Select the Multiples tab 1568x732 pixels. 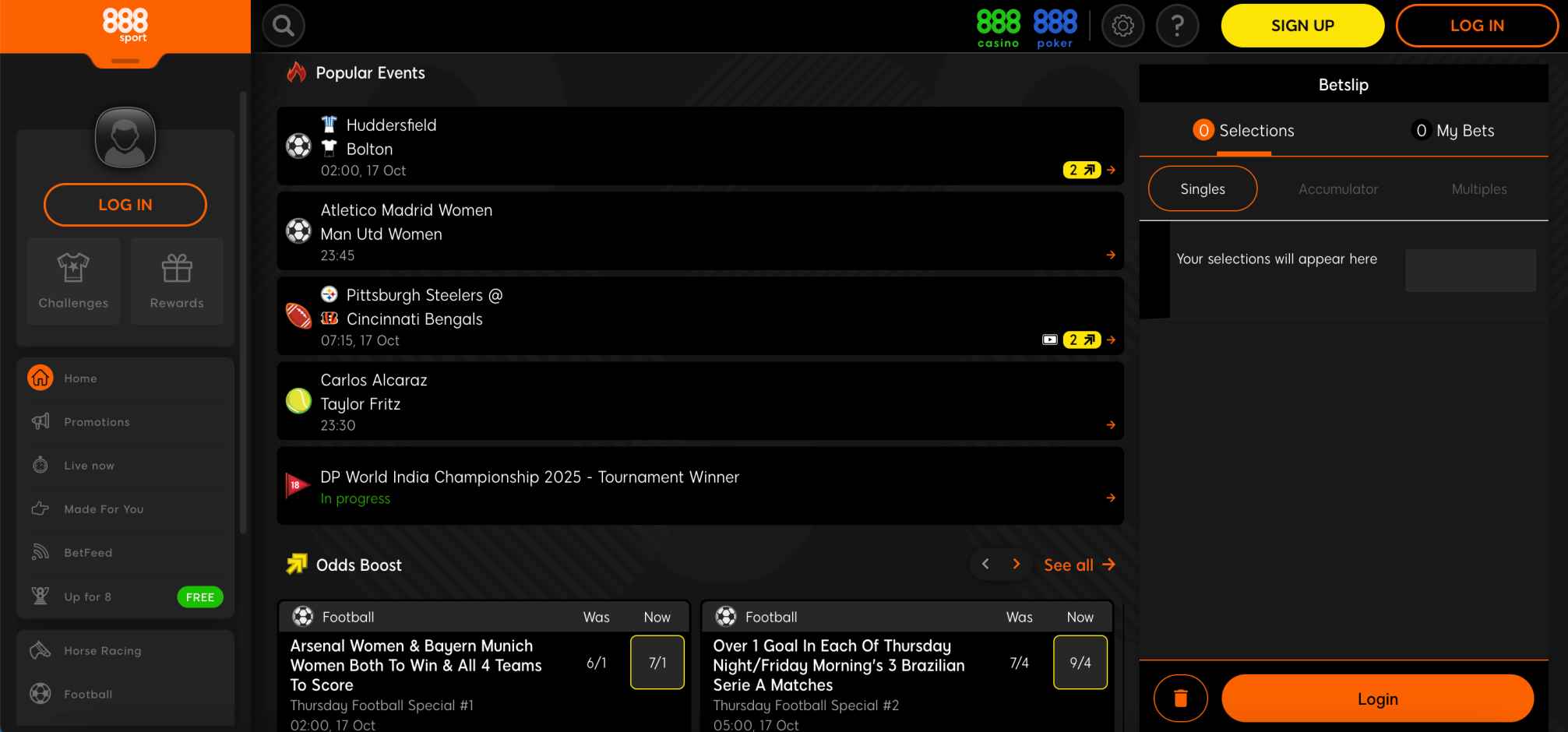coord(1478,188)
